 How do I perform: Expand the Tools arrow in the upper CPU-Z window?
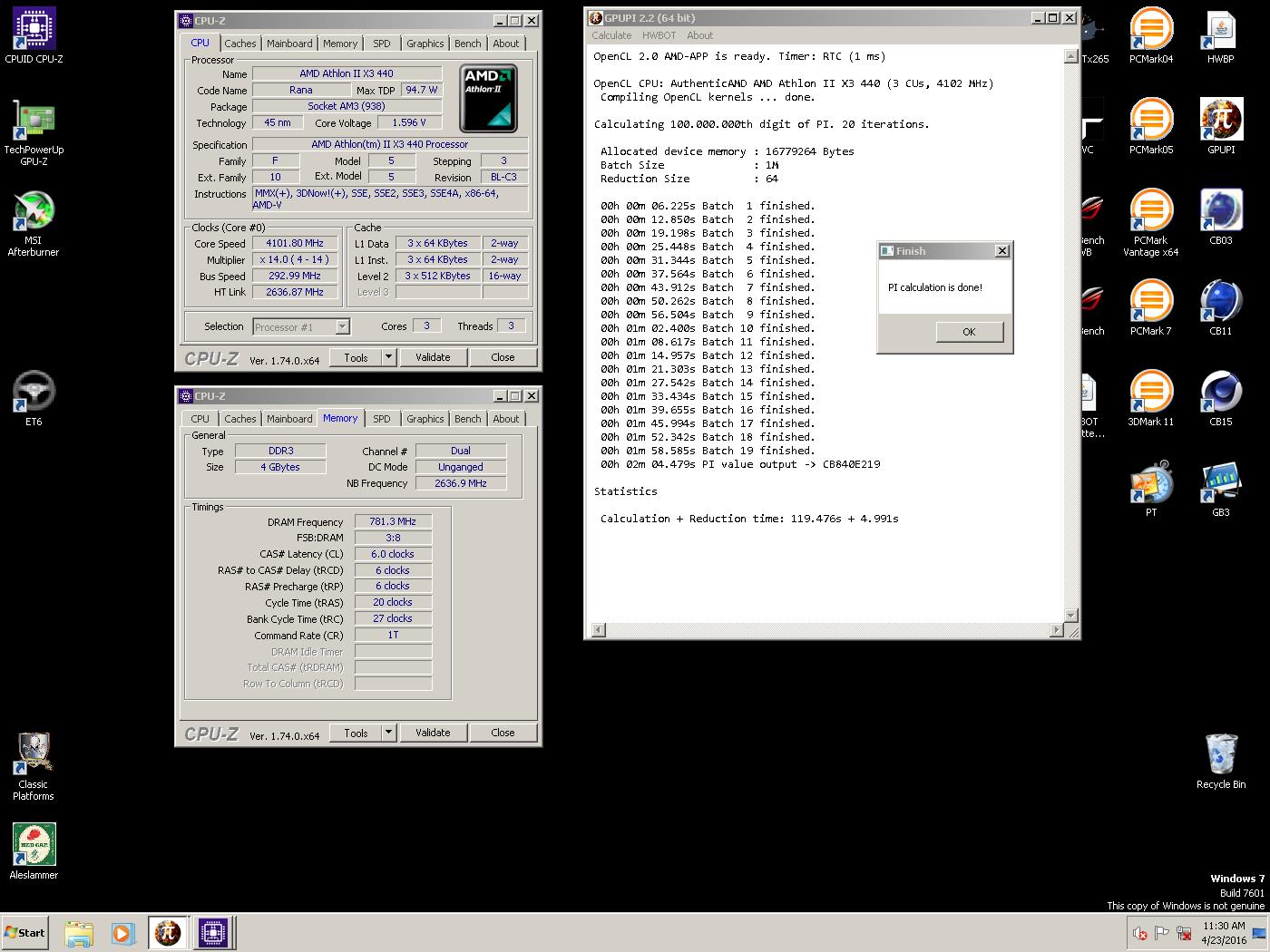(388, 357)
